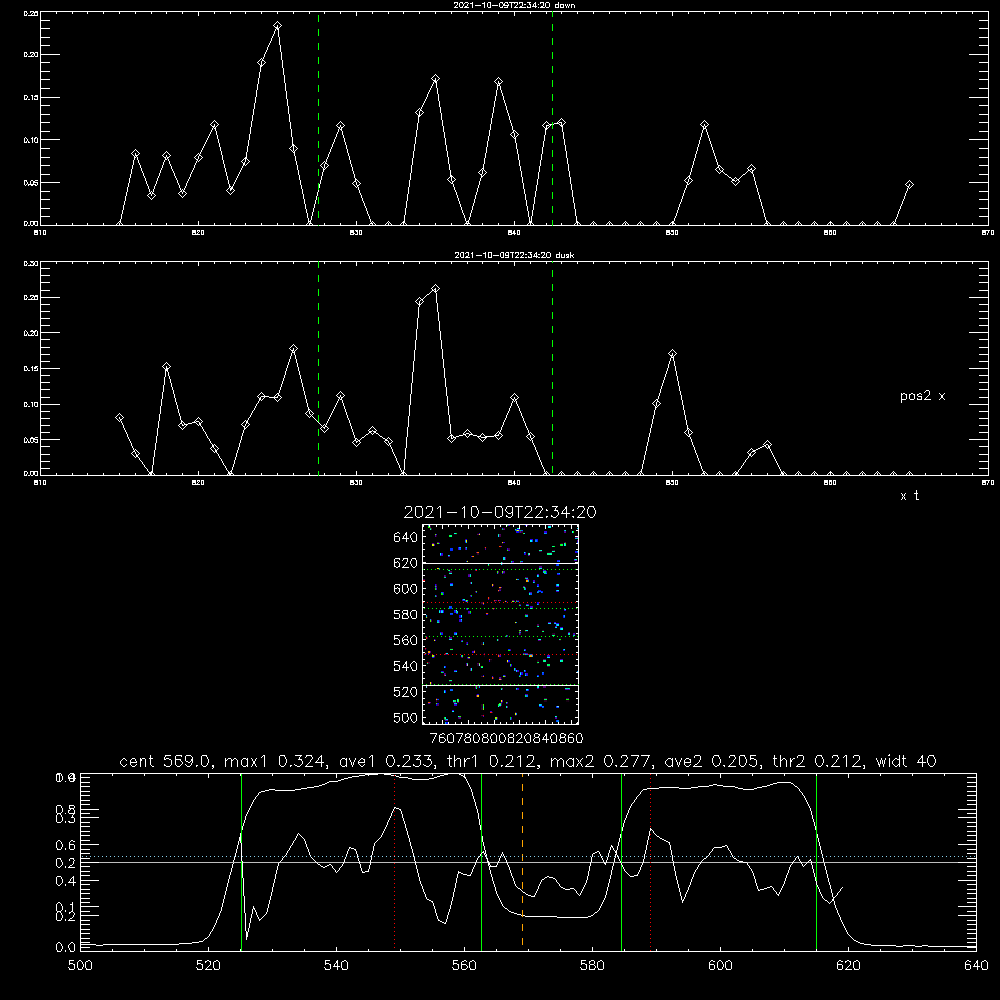Click the green solid line near 563 in bottom plot

[x=482, y=861]
